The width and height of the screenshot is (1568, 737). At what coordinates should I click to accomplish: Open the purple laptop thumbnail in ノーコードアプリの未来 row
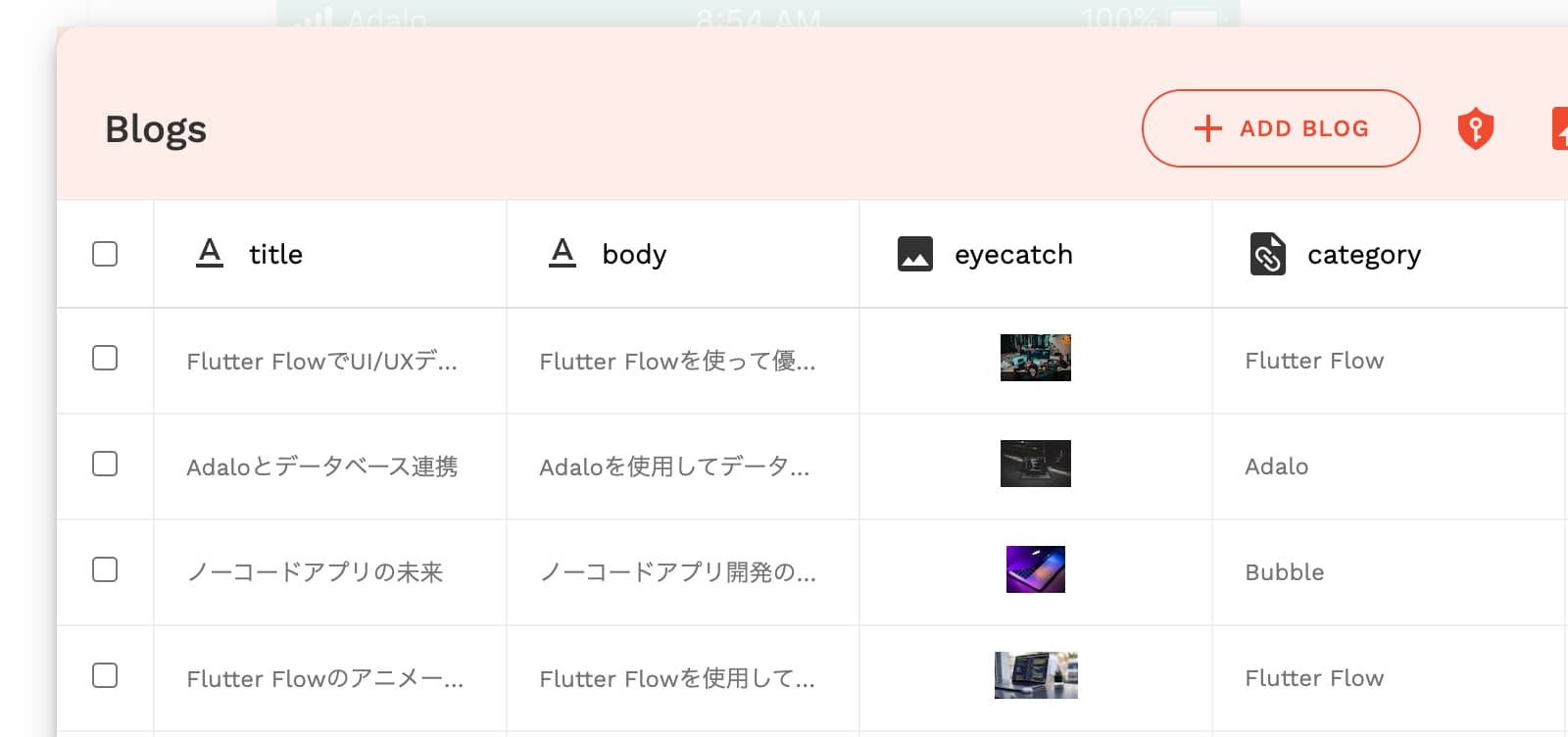click(1036, 569)
